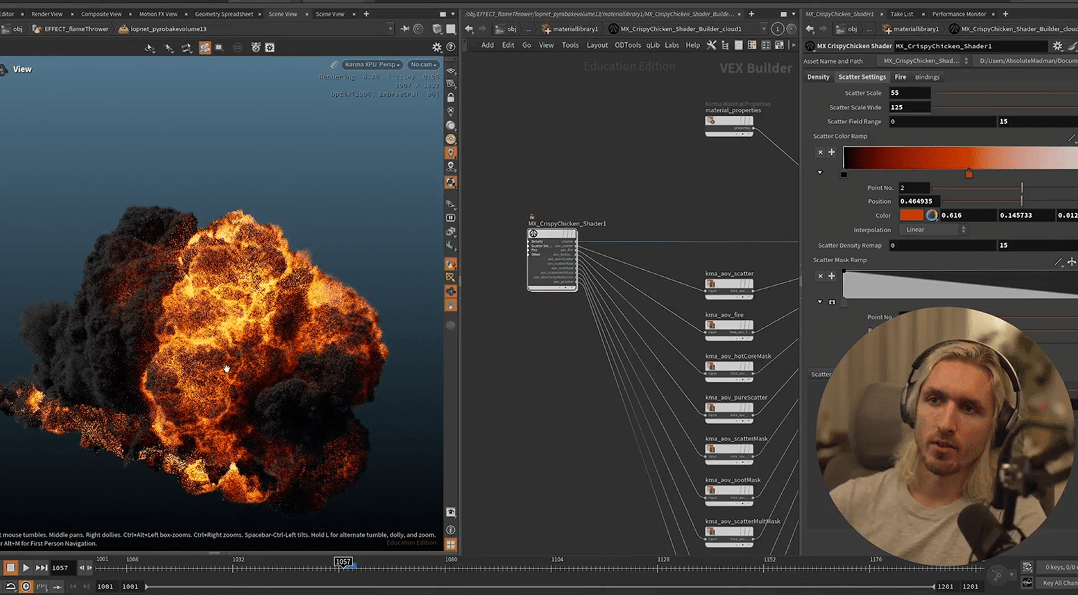Switch to the Take List tab
Screen dimensions: 1078x595
coord(901,14)
